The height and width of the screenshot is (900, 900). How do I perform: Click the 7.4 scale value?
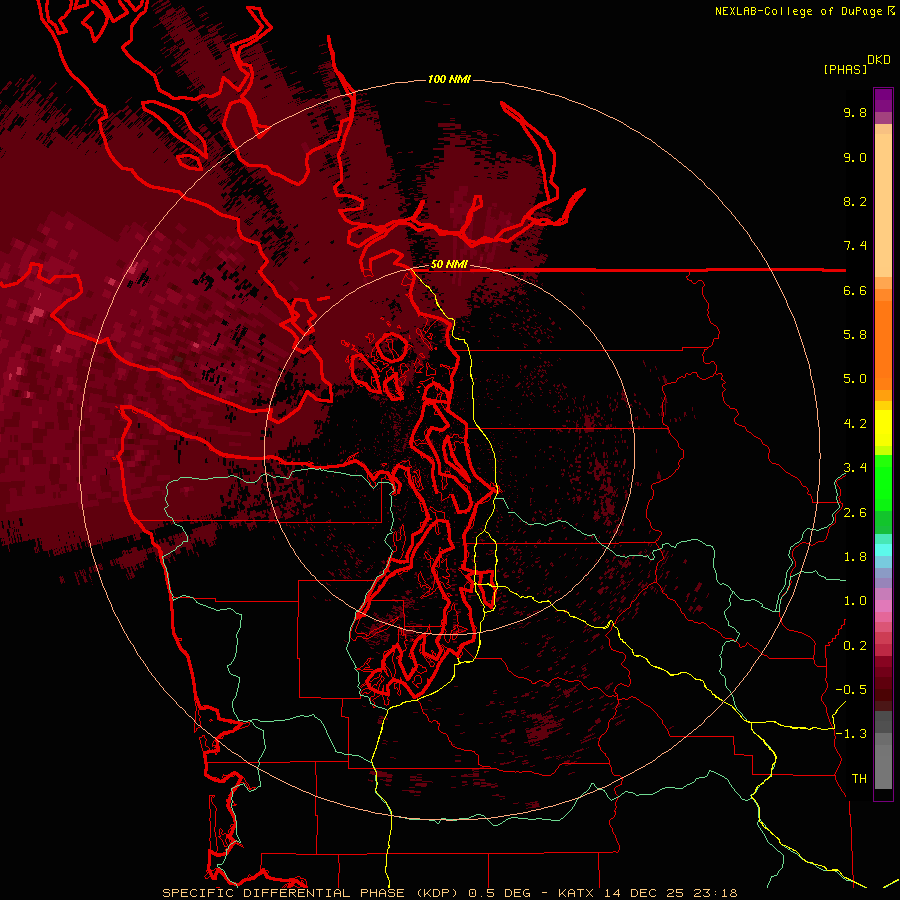point(855,246)
